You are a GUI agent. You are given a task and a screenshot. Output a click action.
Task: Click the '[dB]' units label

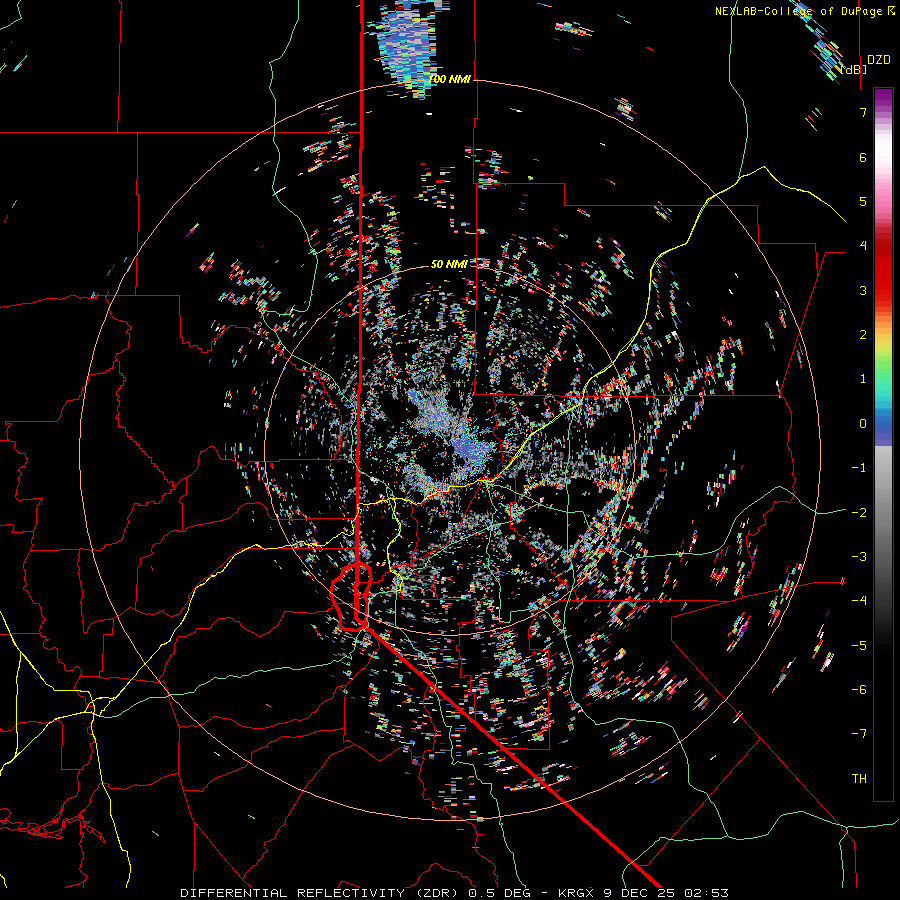click(854, 69)
